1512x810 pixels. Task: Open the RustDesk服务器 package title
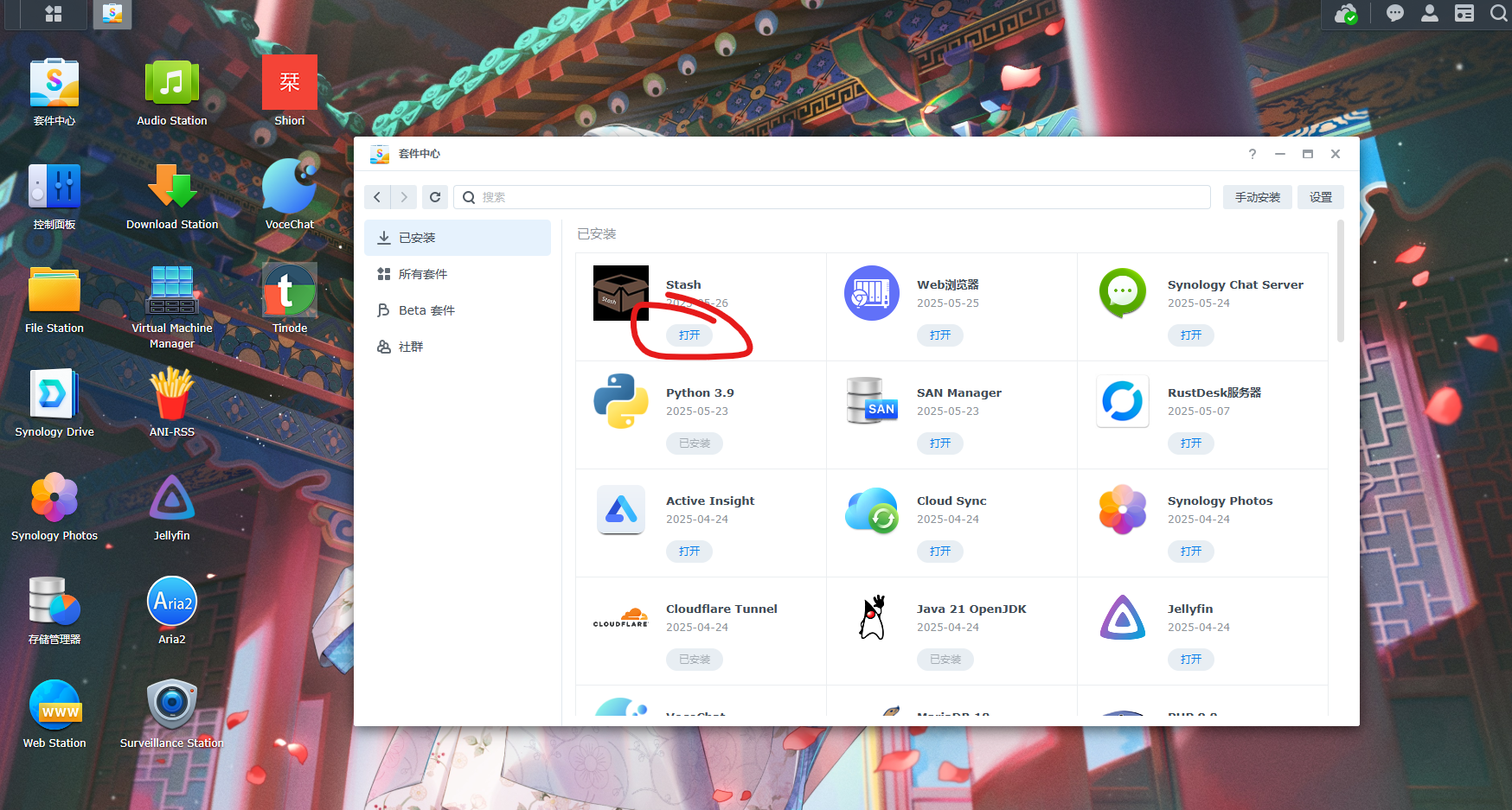[1214, 392]
